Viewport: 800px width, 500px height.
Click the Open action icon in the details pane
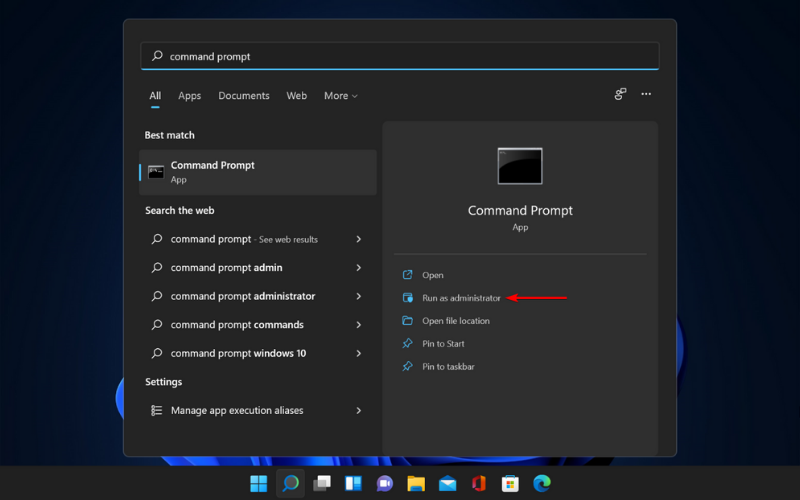point(407,275)
